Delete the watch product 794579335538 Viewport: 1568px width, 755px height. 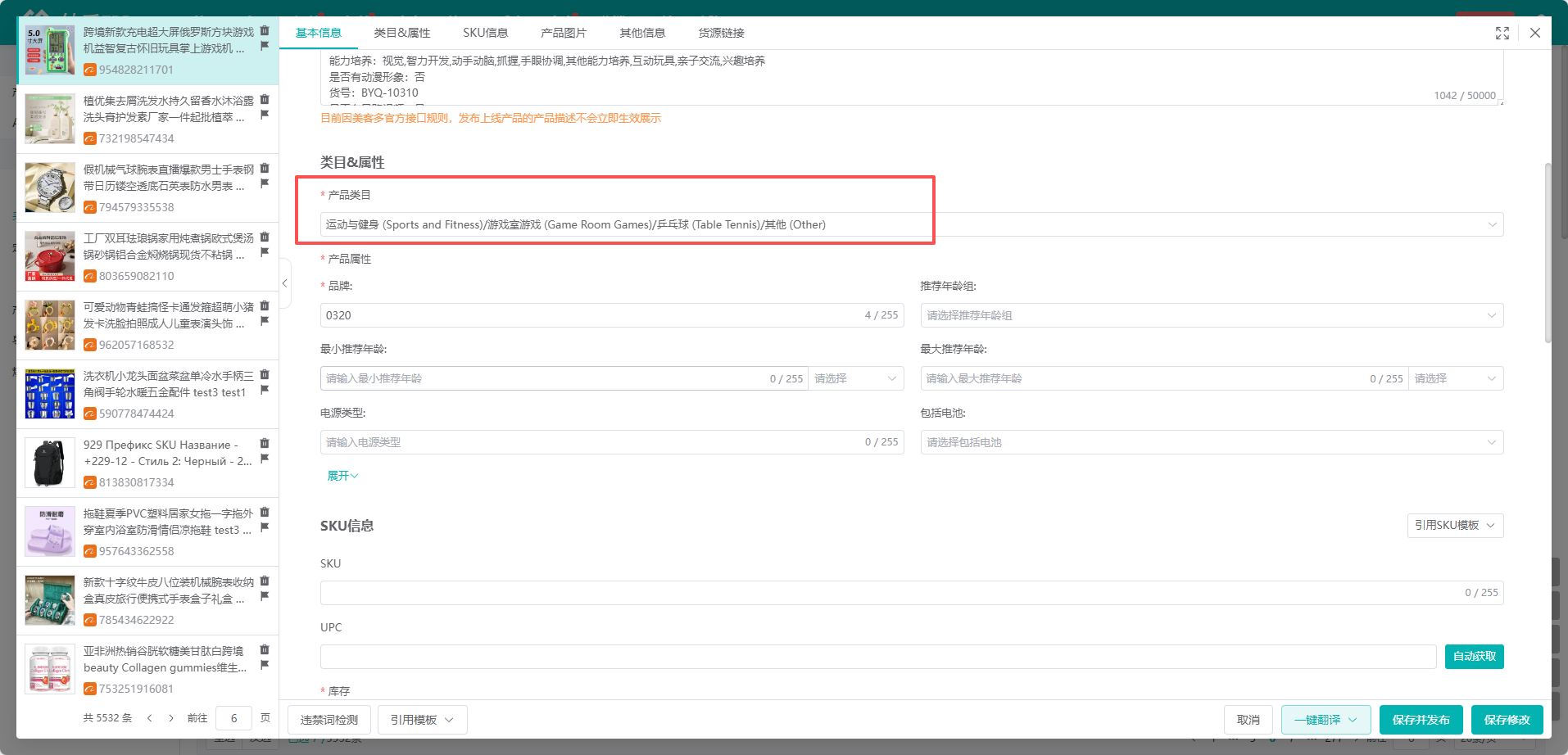tap(265, 169)
